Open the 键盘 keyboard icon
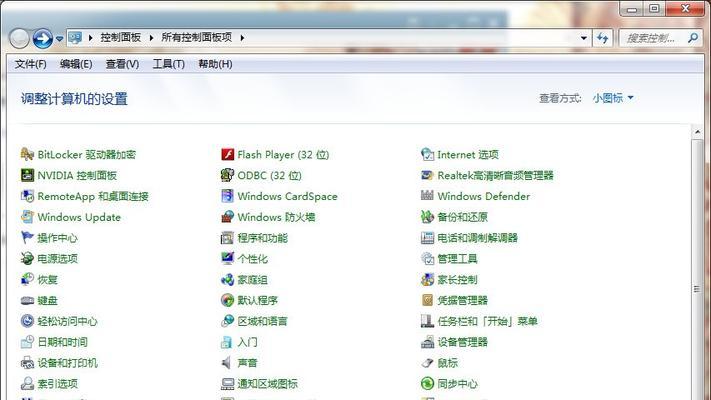 [x=27, y=301]
